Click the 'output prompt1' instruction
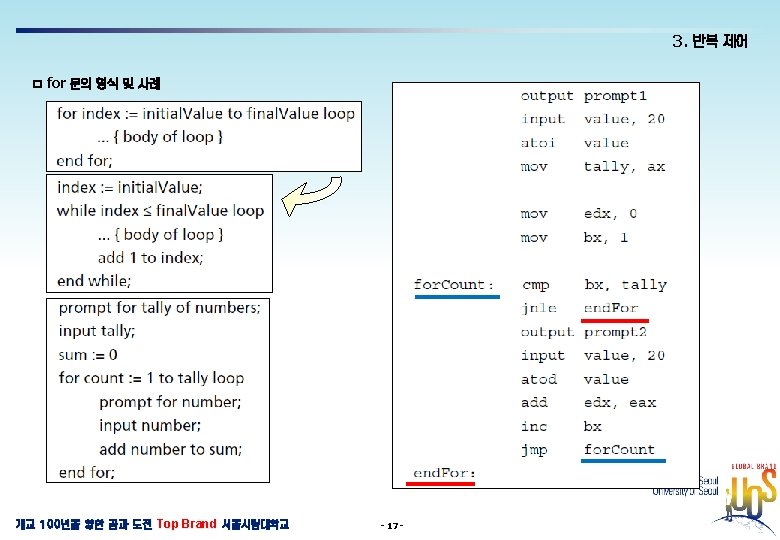 click(x=584, y=95)
